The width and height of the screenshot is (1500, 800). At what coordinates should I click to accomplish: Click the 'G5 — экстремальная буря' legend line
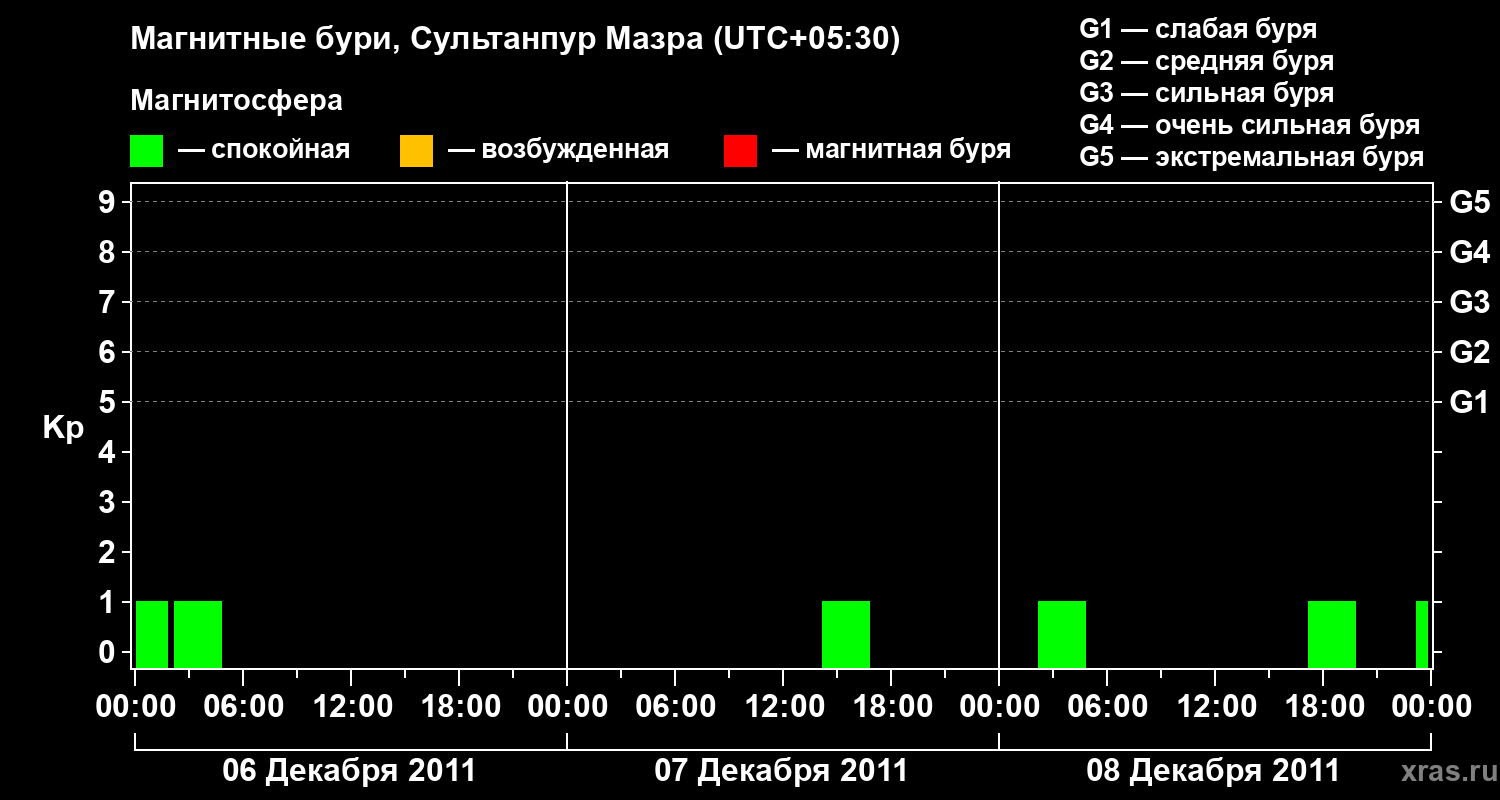click(x=1252, y=158)
